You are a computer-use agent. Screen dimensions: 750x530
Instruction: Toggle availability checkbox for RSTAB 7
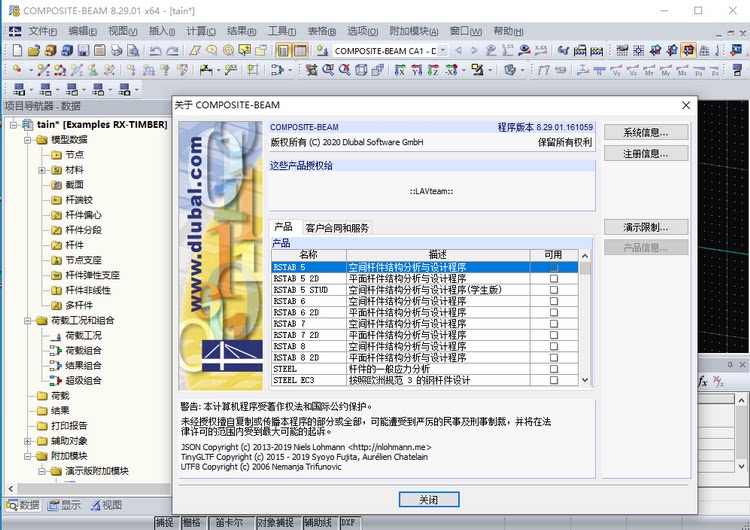[x=554, y=324]
